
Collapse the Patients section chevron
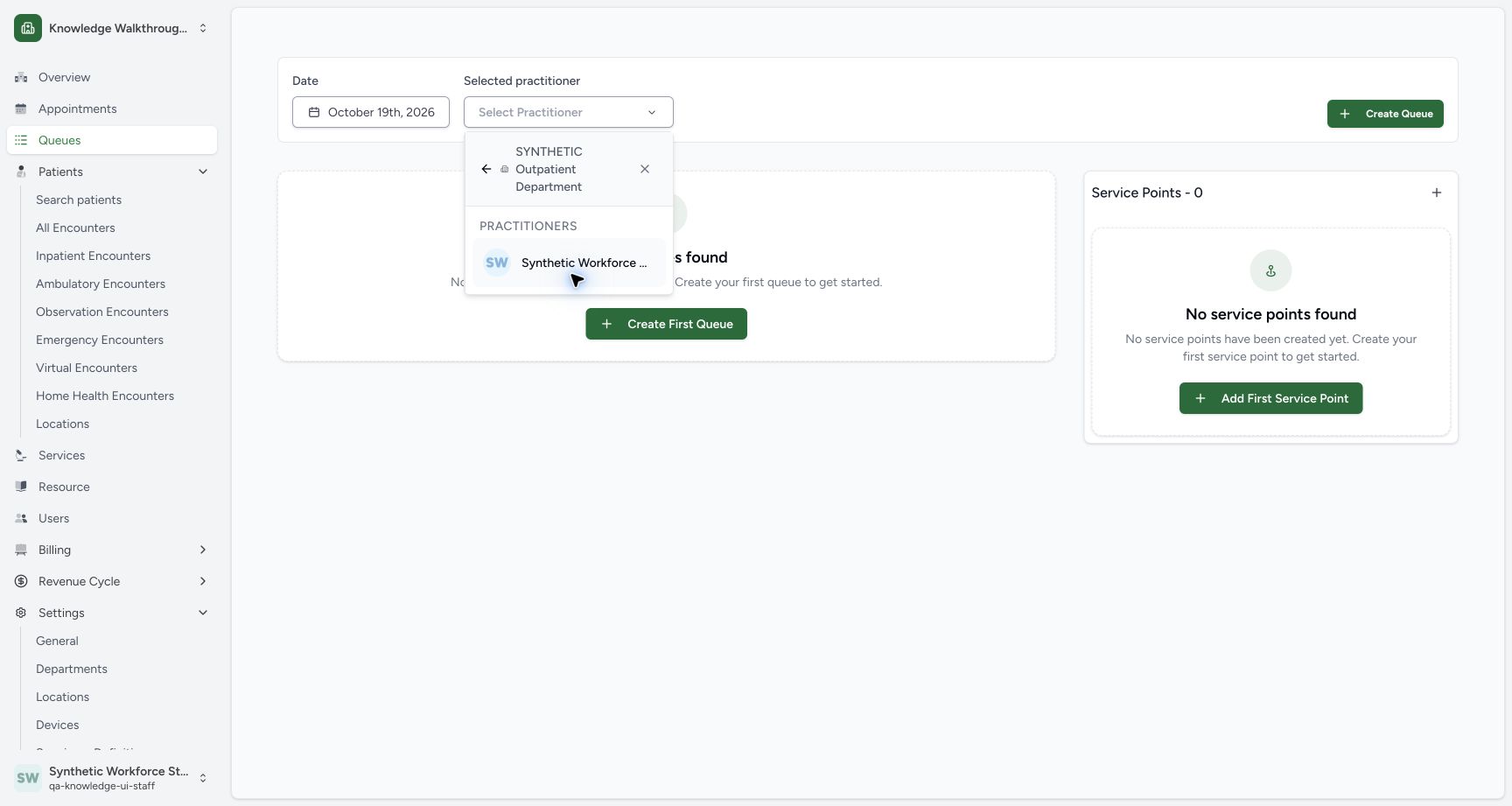(x=203, y=172)
